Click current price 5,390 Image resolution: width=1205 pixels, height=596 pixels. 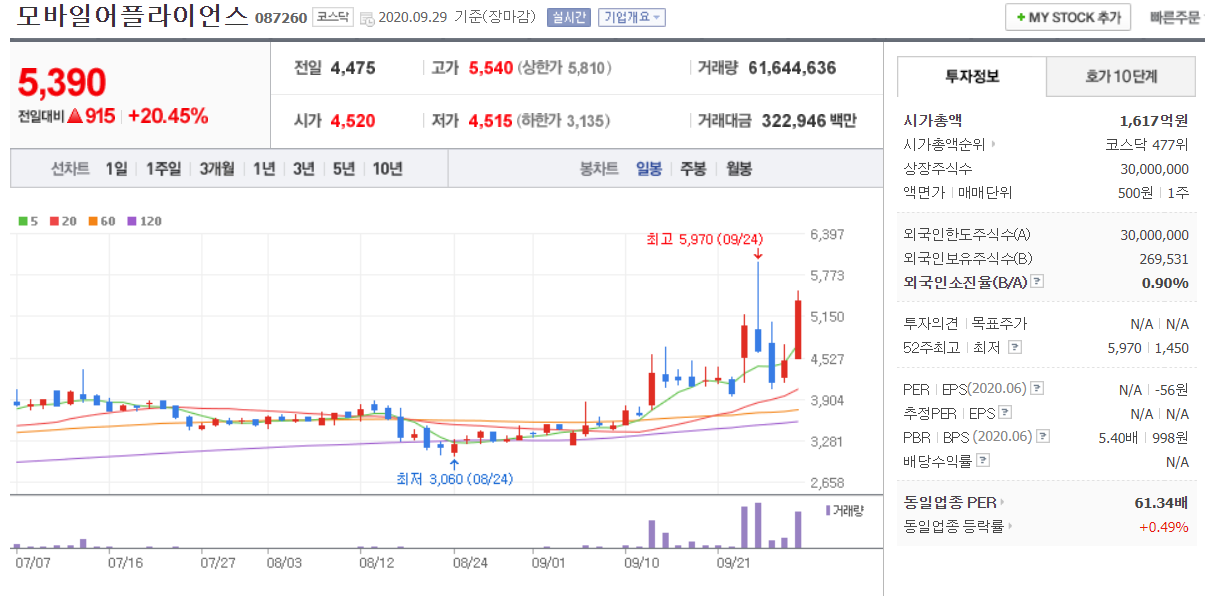pyautogui.click(x=62, y=82)
